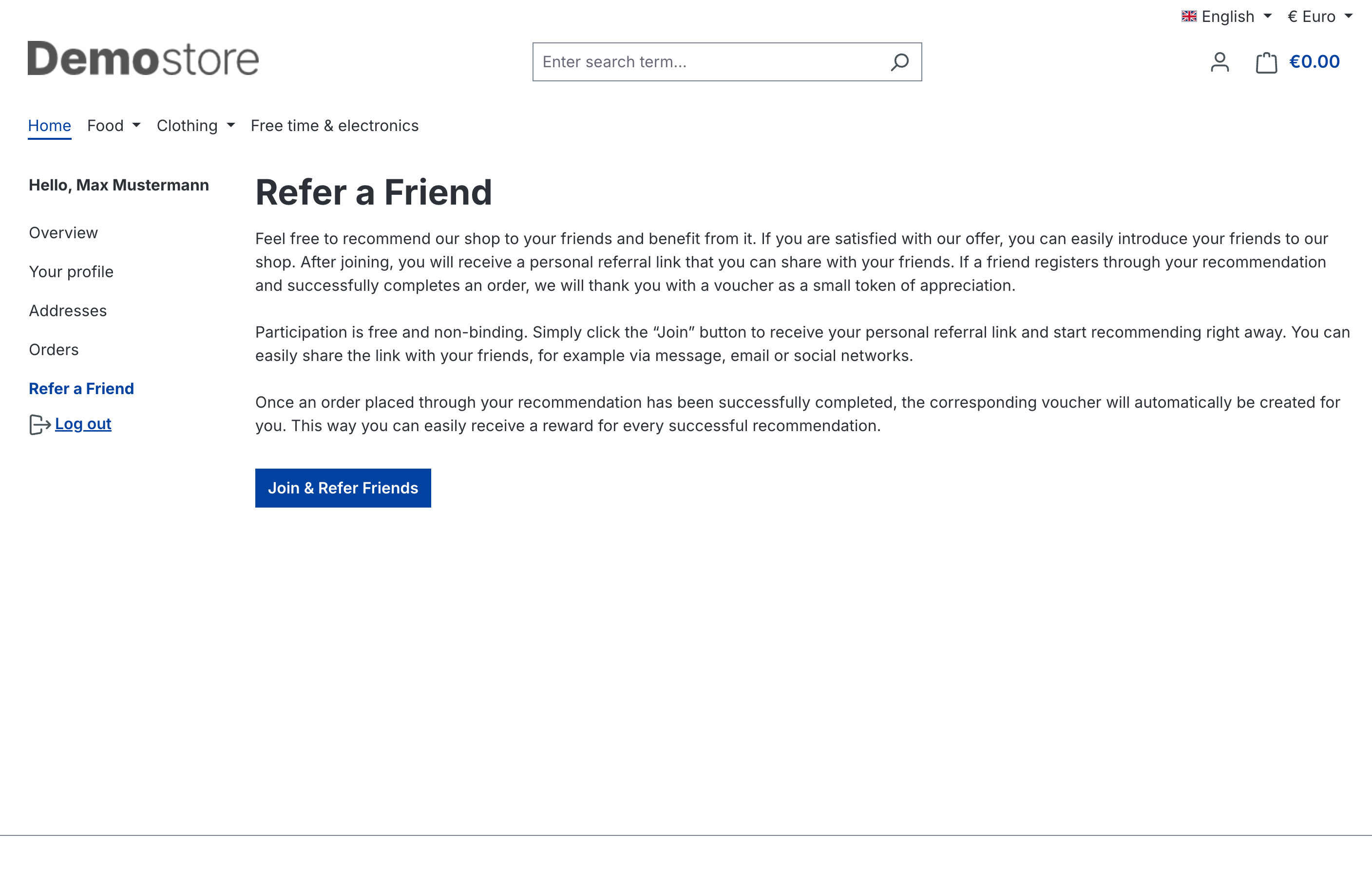Open the user account icon
This screenshot has width=1372, height=870.
(x=1220, y=62)
